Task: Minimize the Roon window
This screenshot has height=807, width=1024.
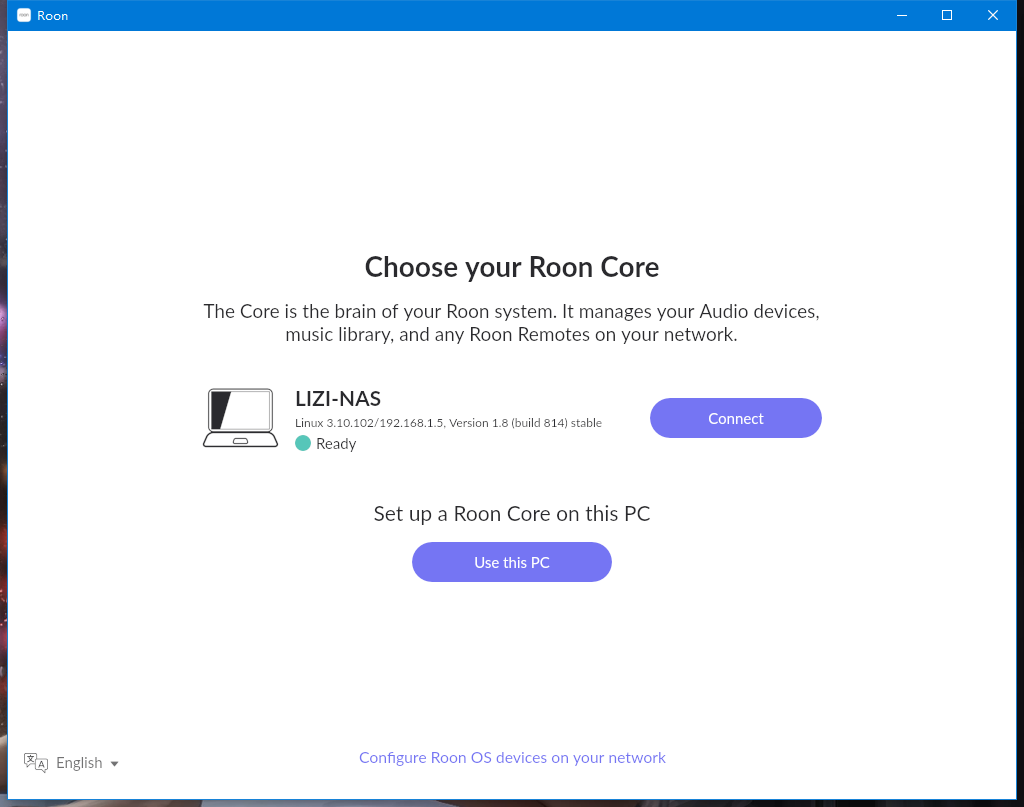Action: coord(902,15)
